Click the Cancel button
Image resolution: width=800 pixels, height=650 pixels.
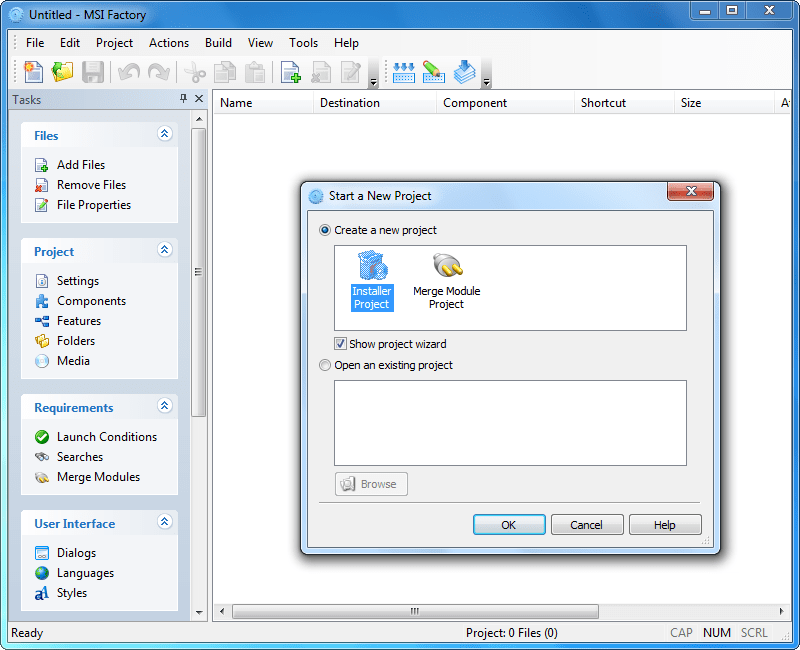(586, 525)
